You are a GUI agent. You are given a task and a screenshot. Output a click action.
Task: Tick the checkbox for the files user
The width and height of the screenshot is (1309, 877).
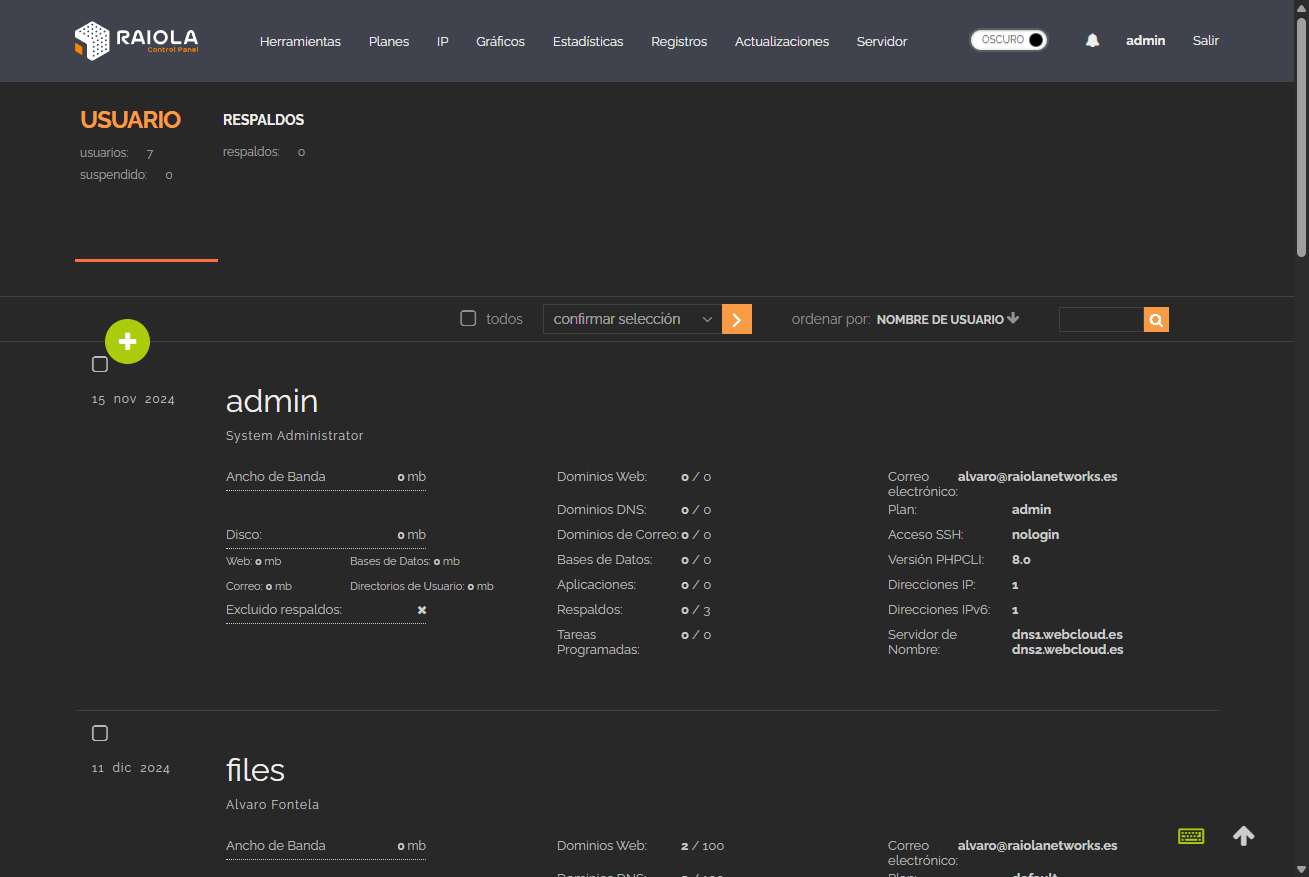[100, 733]
